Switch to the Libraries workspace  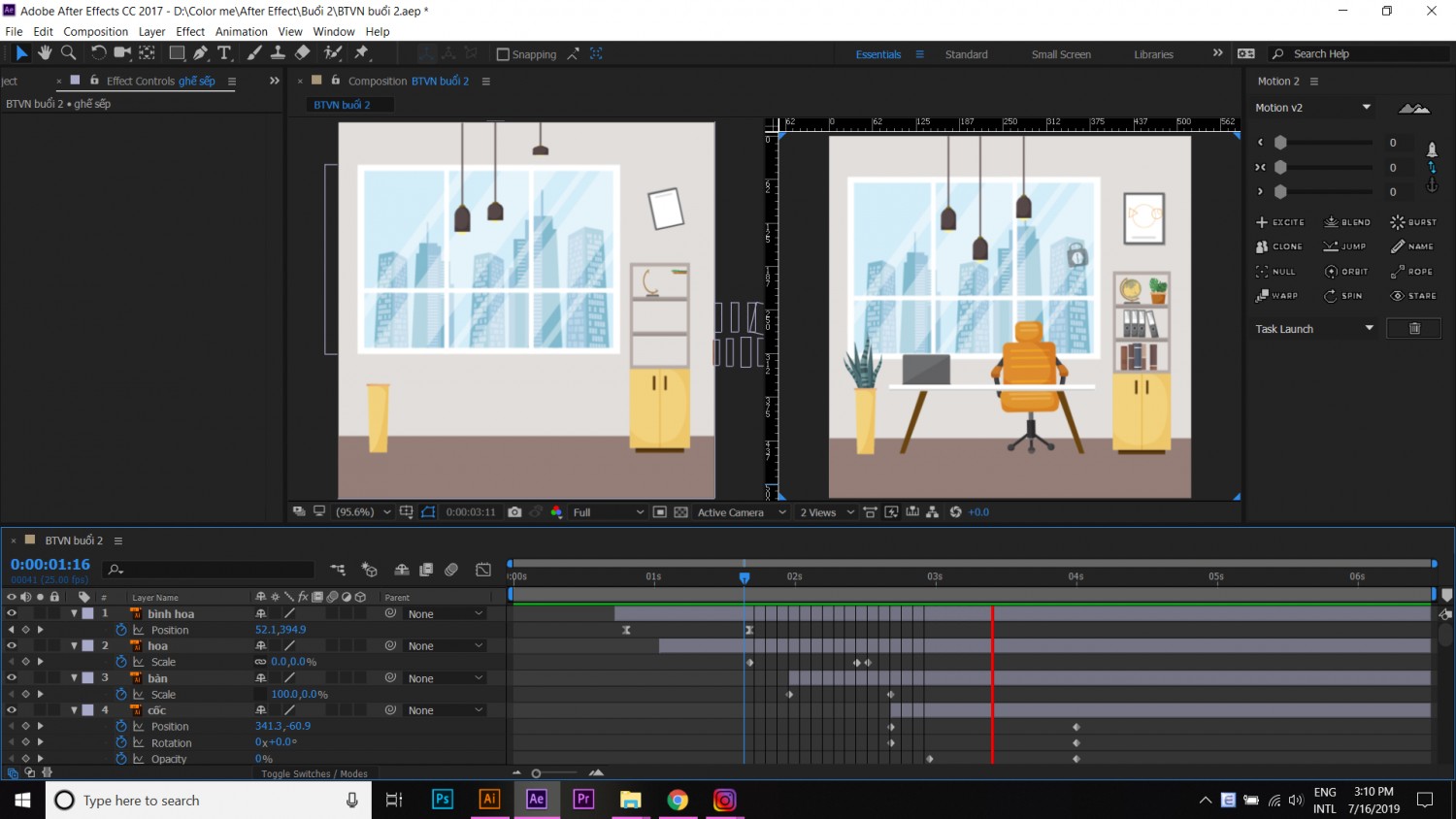(1153, 54)
